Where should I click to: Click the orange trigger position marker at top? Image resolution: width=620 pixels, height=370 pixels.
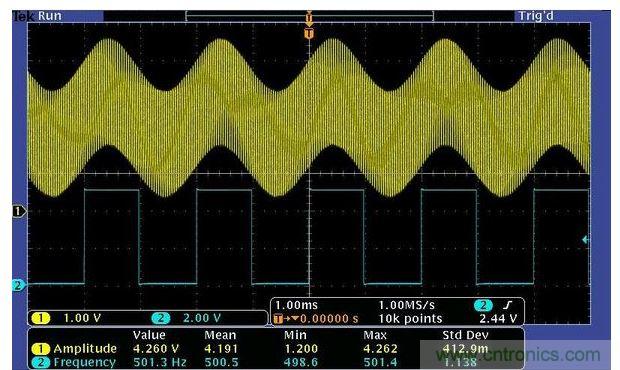[x=309, y=34]
